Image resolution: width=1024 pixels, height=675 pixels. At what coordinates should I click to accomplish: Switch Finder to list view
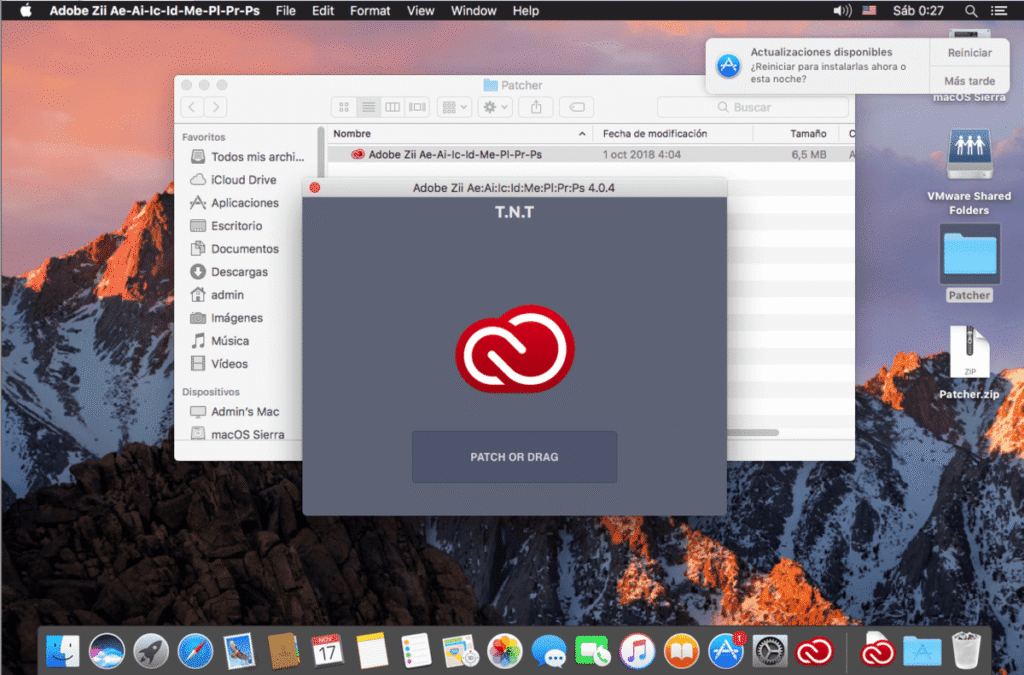tap(368, 107)
